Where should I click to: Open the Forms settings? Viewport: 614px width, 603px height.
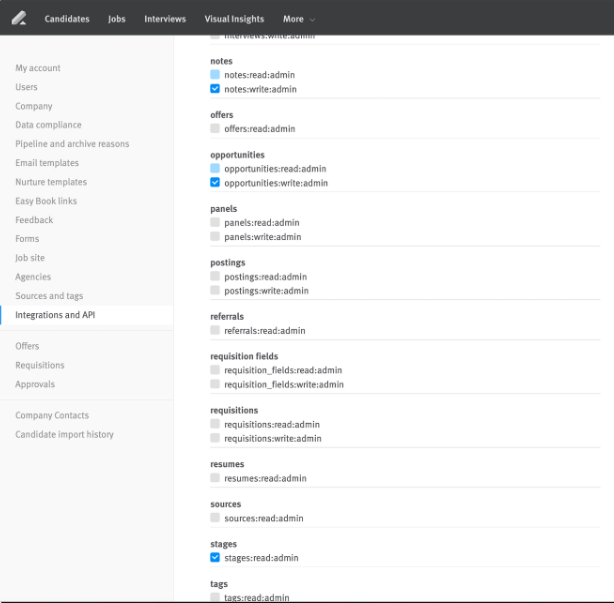coord(27,239)
